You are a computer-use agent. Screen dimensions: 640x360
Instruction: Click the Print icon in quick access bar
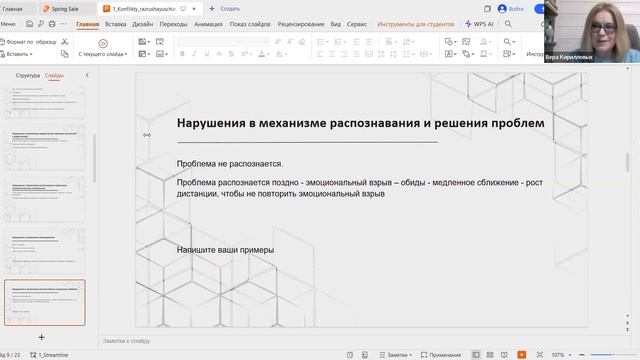click(52, 24)
